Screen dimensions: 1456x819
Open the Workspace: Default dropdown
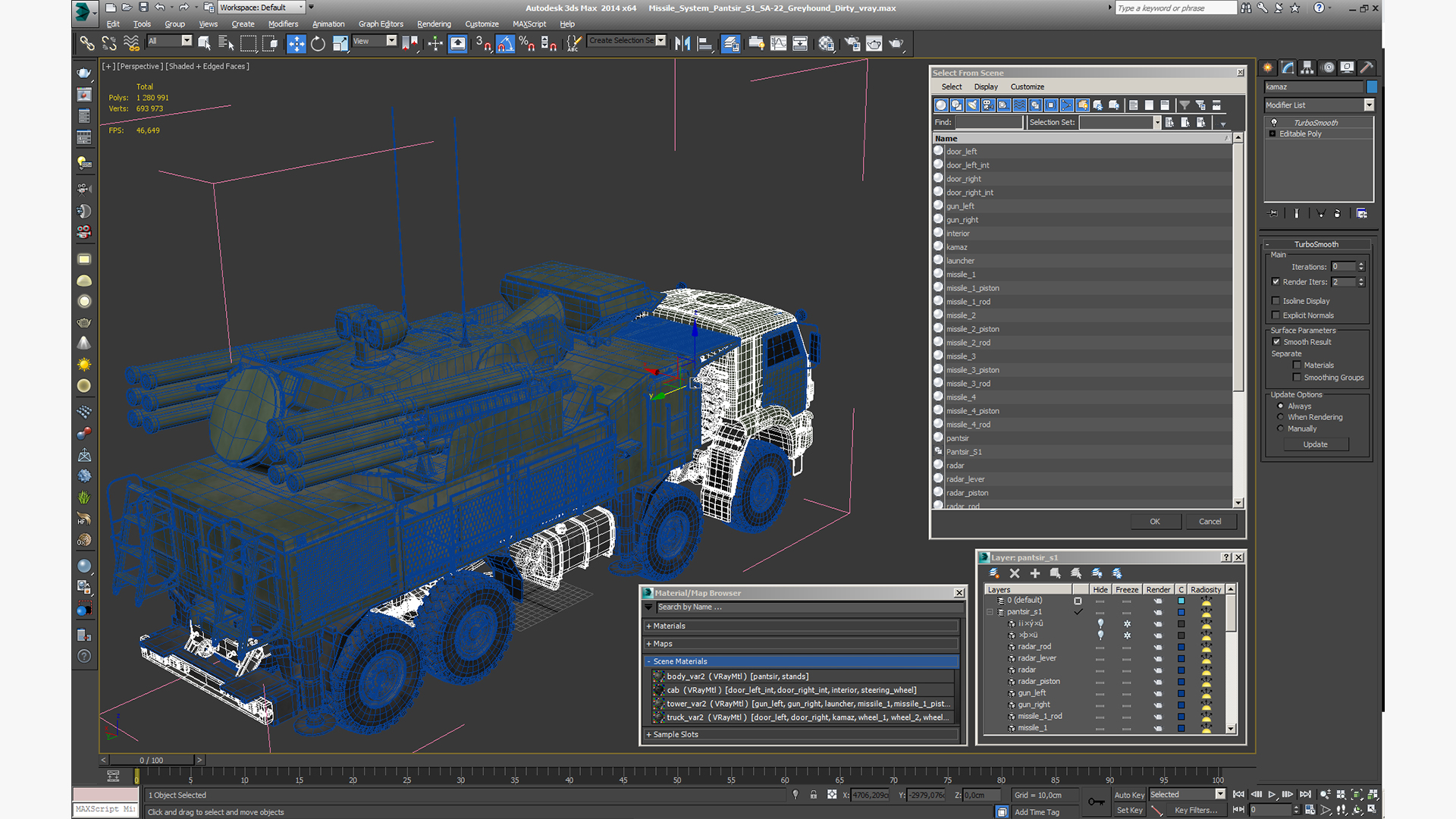pos(262,8)
